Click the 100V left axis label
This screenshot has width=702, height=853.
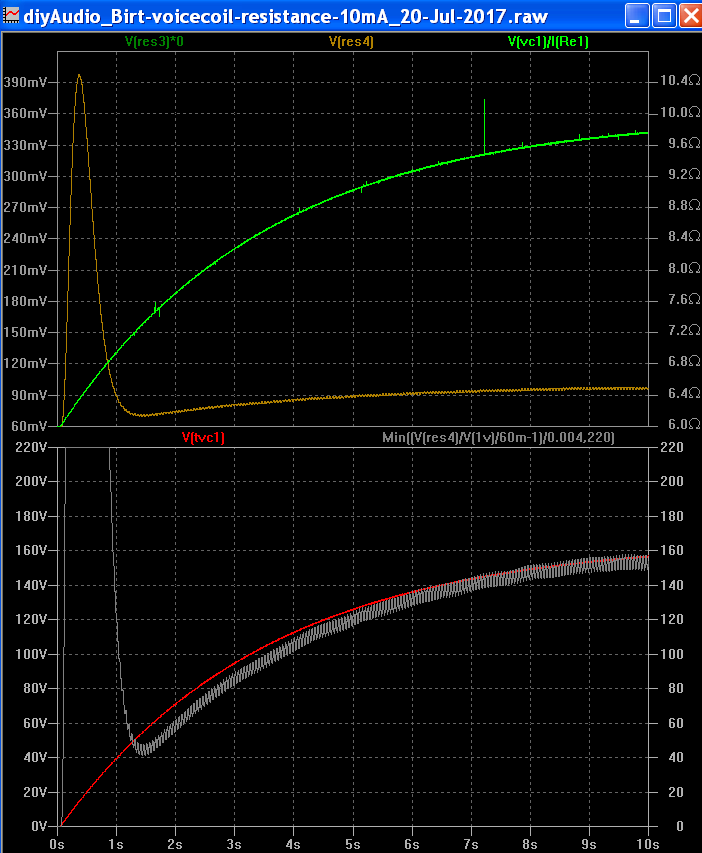(31, 654)
